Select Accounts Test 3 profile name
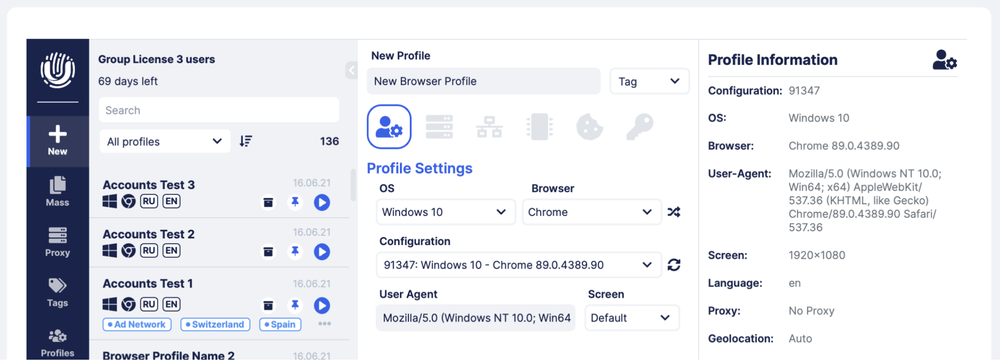1000x360 pixels. [x=149, y=184]
